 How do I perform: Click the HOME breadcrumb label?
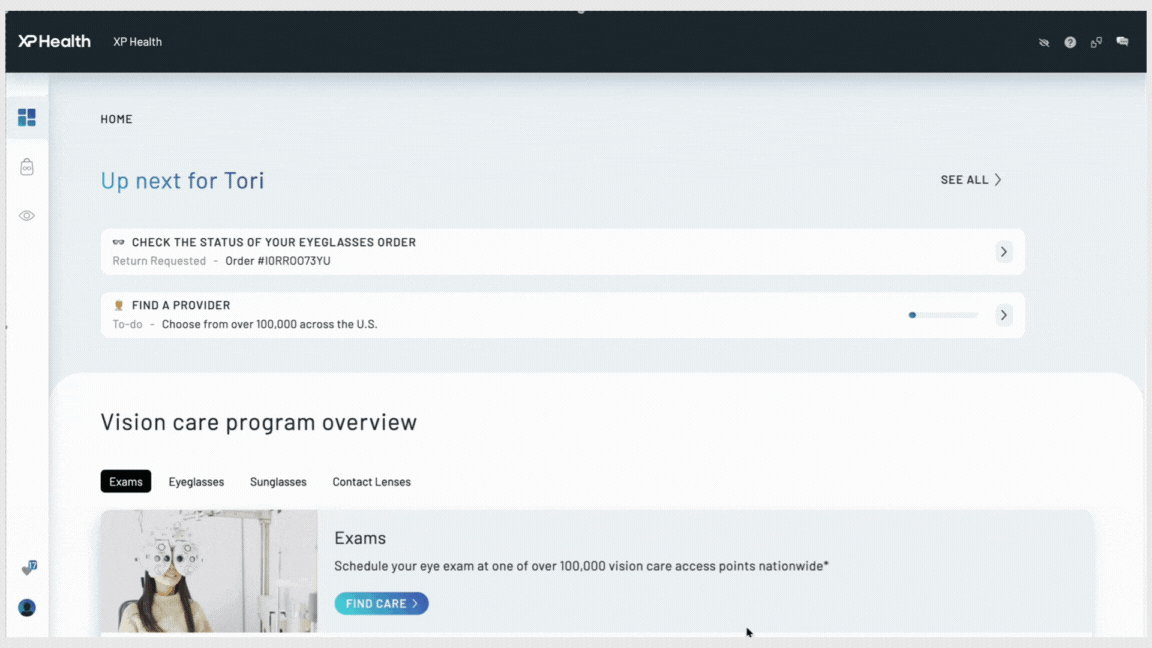(x=116, y=119)
